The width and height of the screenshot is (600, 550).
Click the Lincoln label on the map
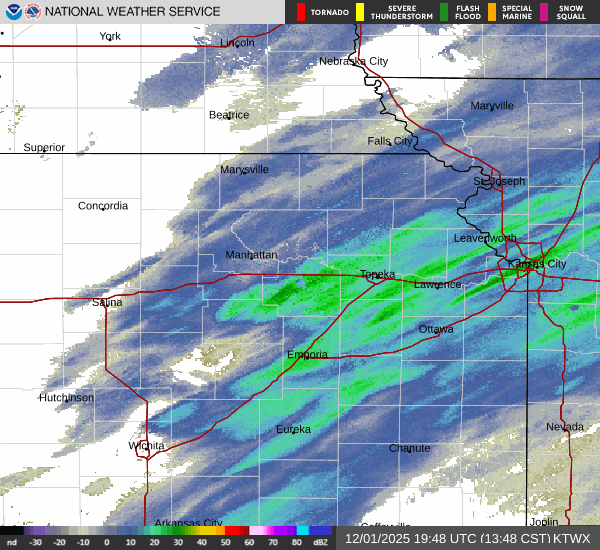[x=237, y=43]
